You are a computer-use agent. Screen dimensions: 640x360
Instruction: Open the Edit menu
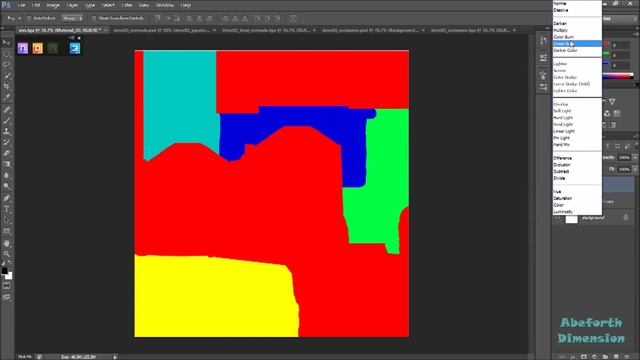[36, 5]
